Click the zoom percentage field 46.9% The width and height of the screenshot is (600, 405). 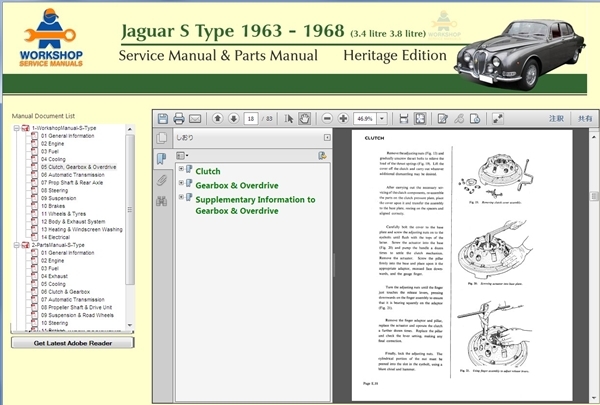click(x=365, y=119)
